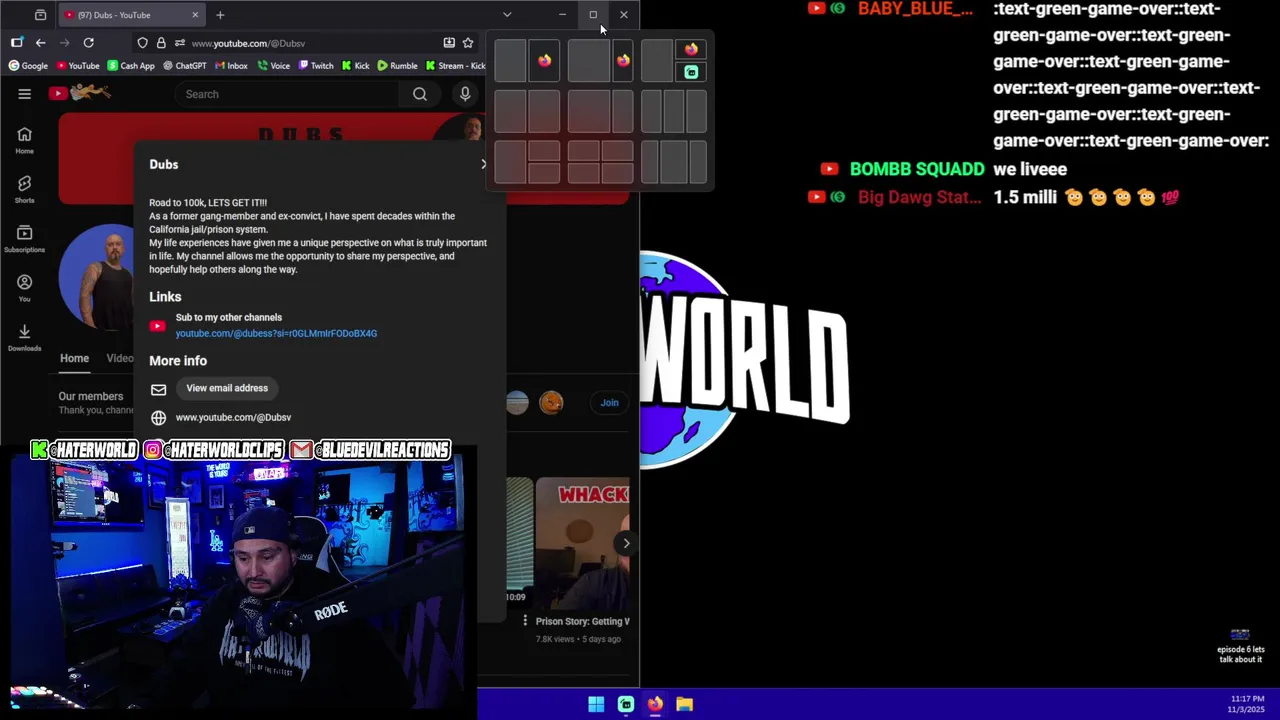This screenshot has width=1280, height=720.
Task: Reload the current YouTube page
Action: pos(88,43)
